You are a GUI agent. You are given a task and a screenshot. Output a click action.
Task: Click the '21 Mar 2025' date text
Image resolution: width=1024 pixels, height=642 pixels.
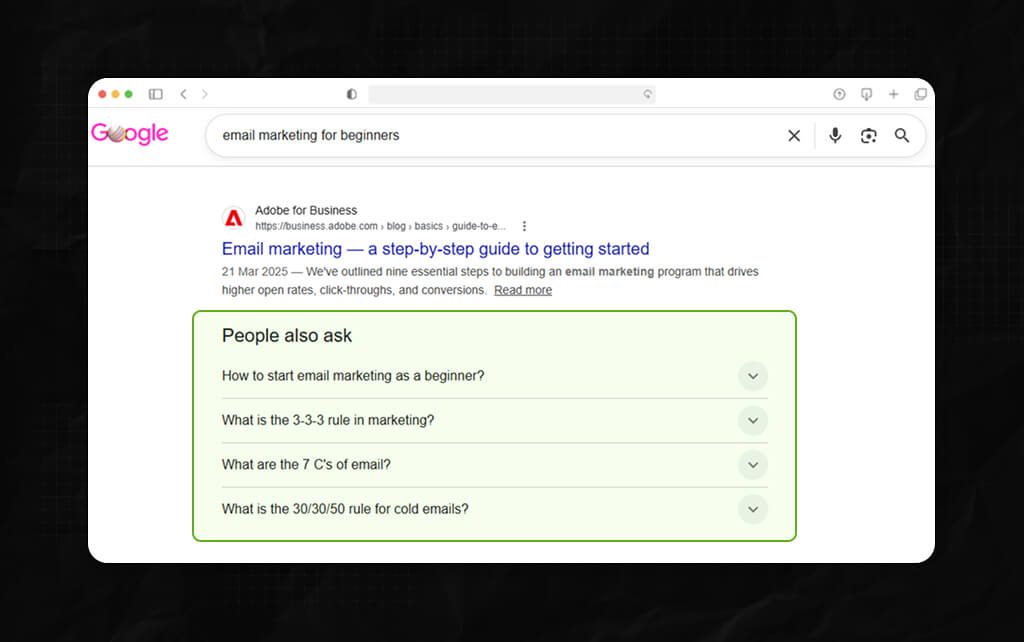(x=255, y=272)
